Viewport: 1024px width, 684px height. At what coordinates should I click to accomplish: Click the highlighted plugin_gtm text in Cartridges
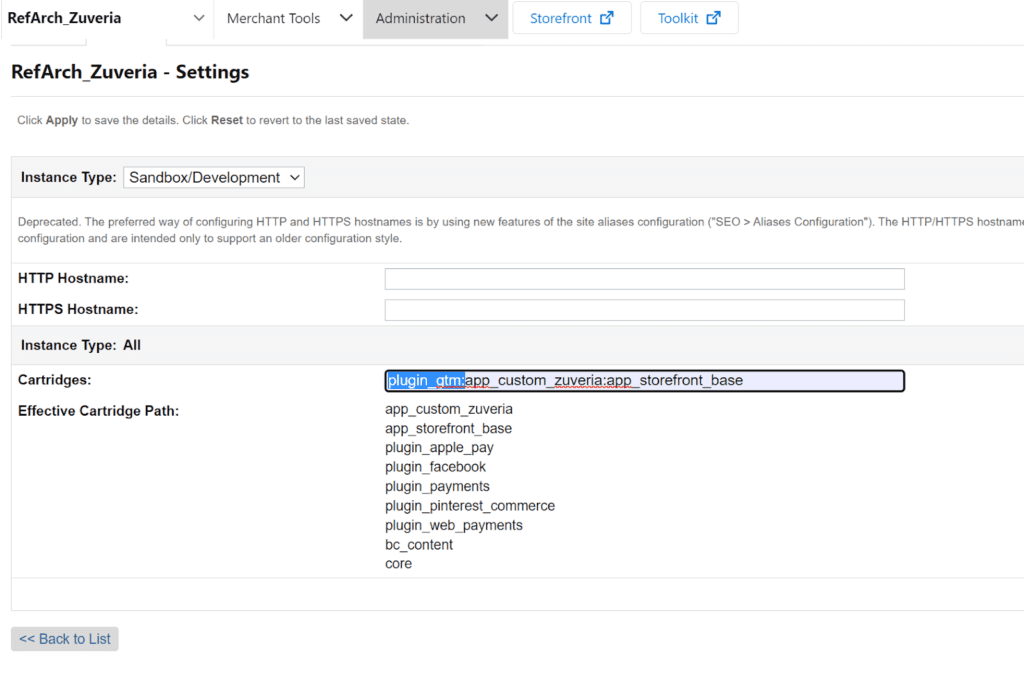pos(425,381)
